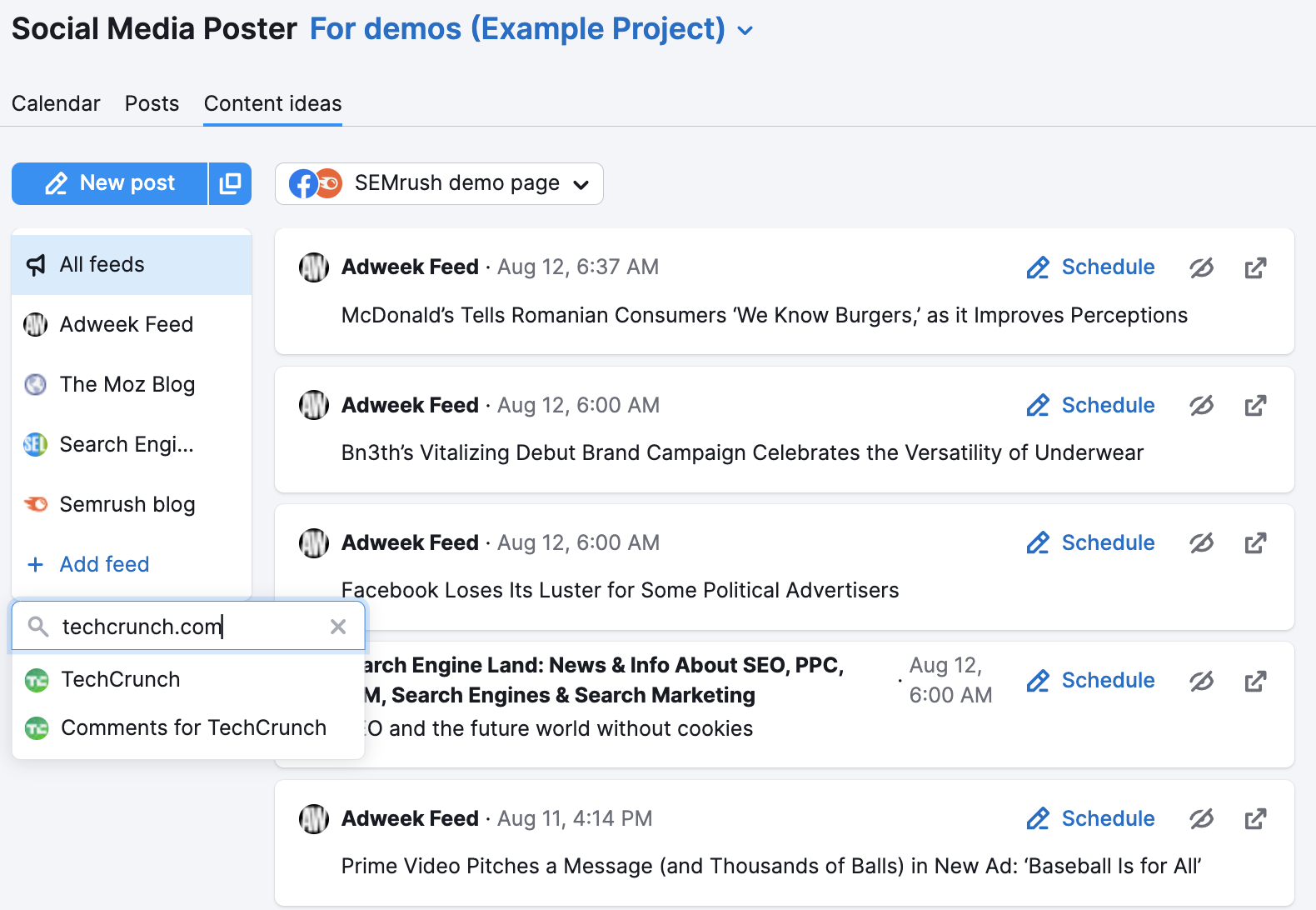Click Facebook Loses Its Luster headline

(x=621, y=591)
